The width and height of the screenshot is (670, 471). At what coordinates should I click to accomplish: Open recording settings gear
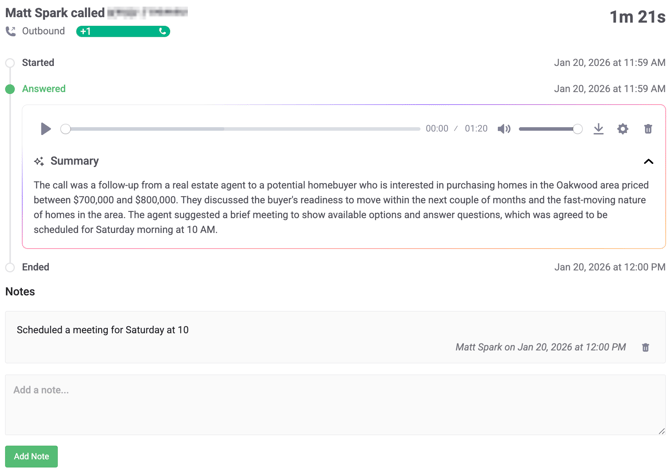pyautogui.click(x=623, y=129)
